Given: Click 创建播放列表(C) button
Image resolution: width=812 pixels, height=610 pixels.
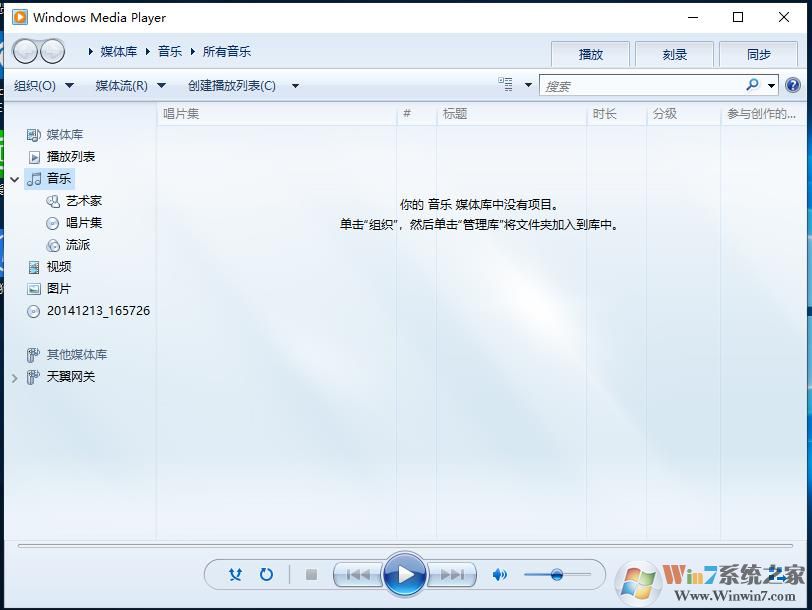Looking at the screenshot, I should [232, 86].
